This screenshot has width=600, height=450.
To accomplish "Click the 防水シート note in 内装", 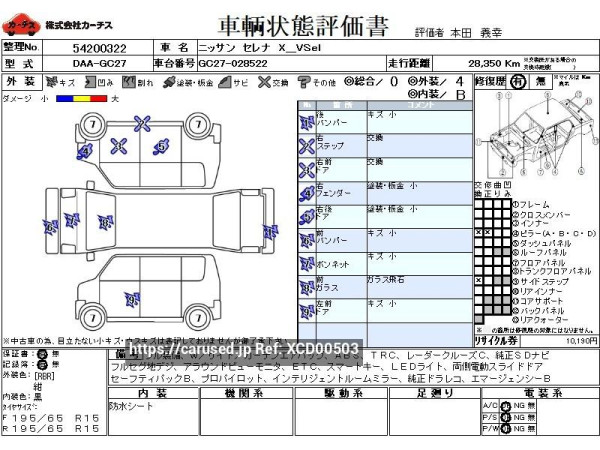I will [x=131, y=406].
